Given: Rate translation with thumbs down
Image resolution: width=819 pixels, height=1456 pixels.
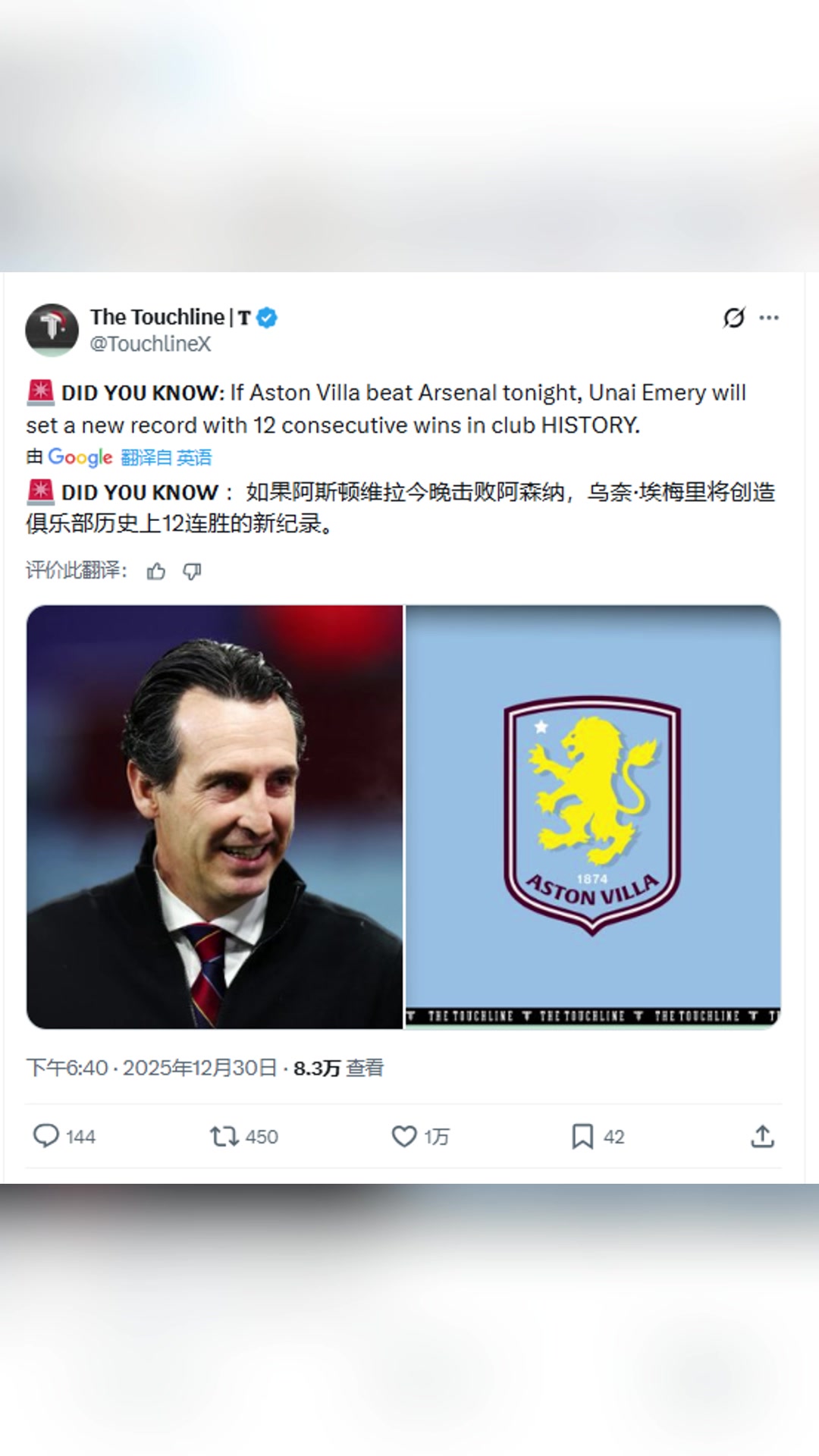Looking at the screenshot, I should 192,571.
